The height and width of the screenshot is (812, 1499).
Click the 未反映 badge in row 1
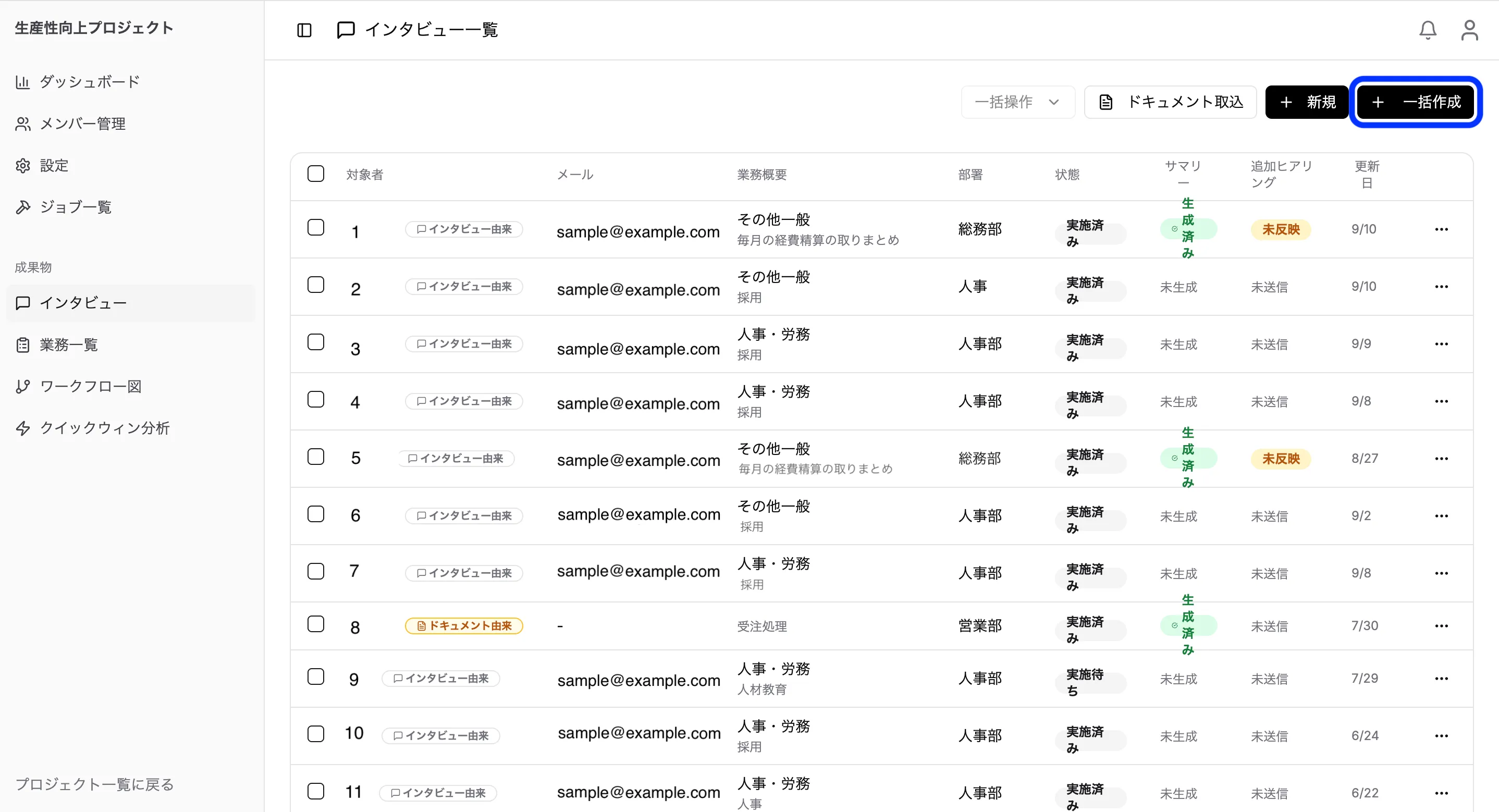coord(1281,229)
